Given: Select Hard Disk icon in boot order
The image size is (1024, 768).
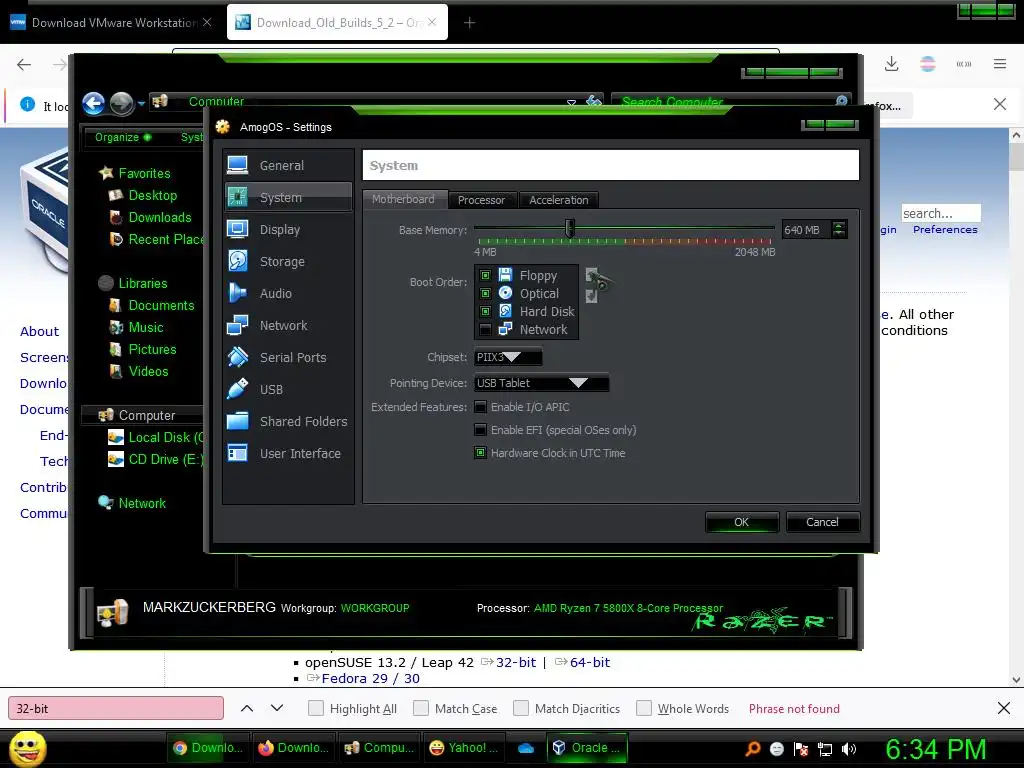Looking at the screenshot, I should point(505,311).
